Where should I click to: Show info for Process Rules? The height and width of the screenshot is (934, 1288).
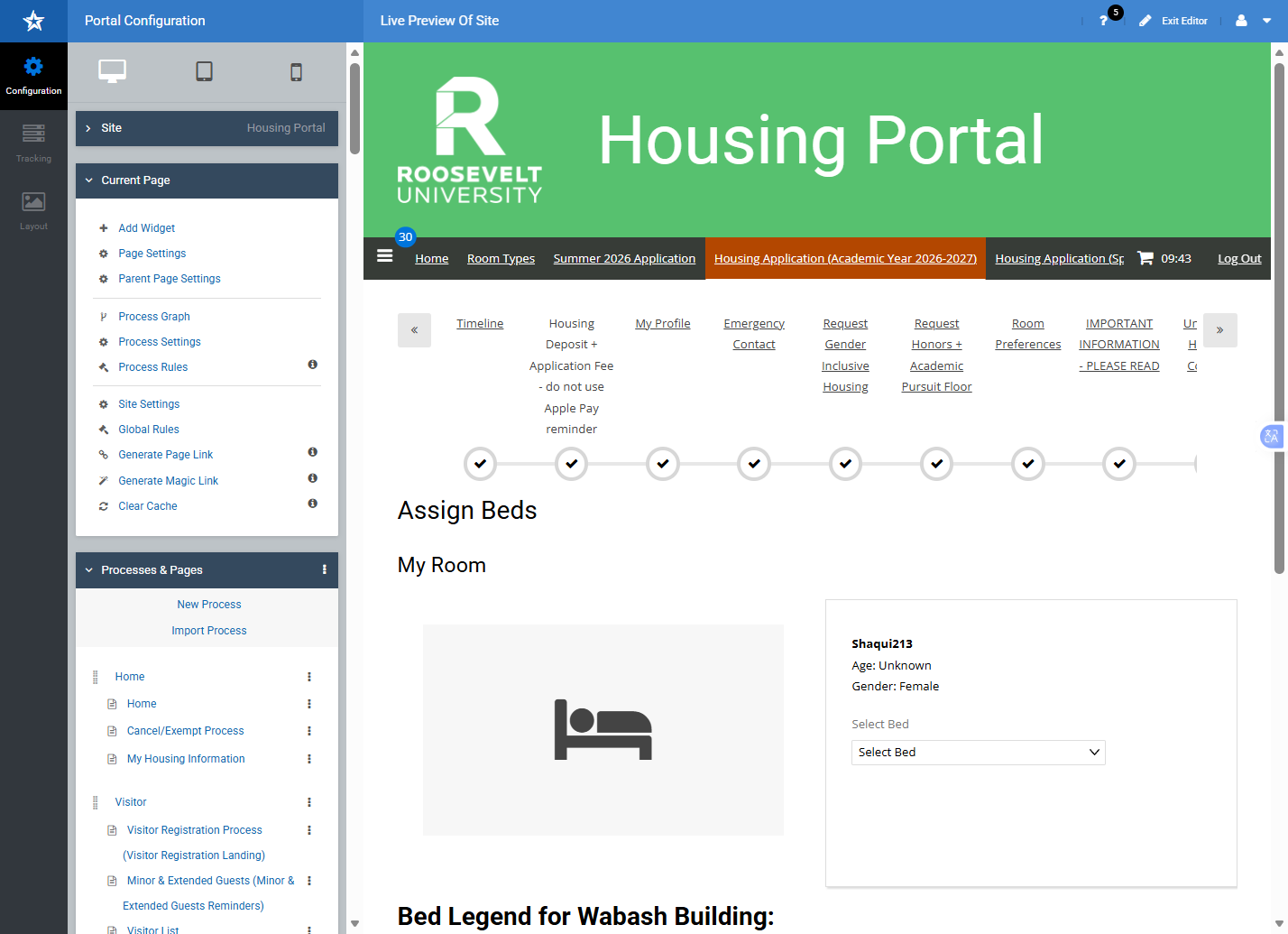(x=312, y=365)
